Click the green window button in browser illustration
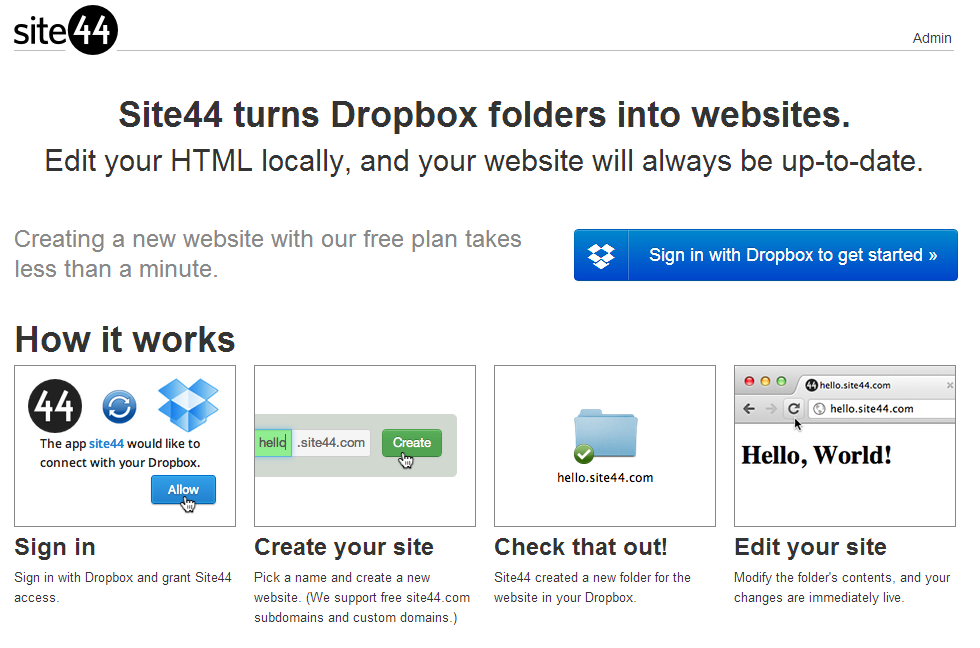 pos(781,381)
